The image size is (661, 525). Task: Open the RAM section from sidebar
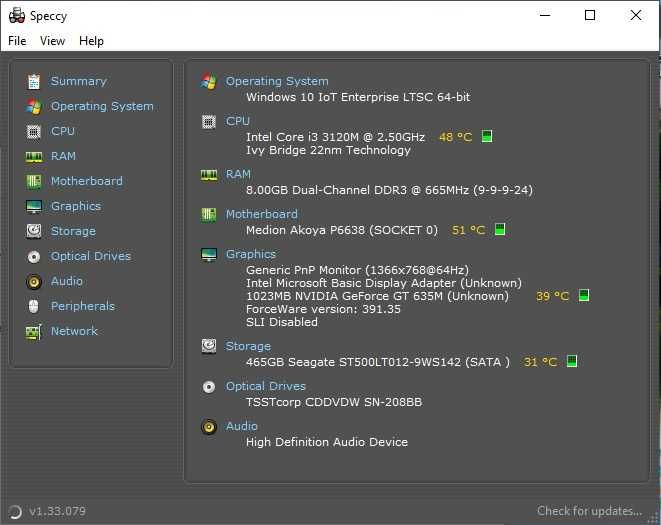[63, 156]
